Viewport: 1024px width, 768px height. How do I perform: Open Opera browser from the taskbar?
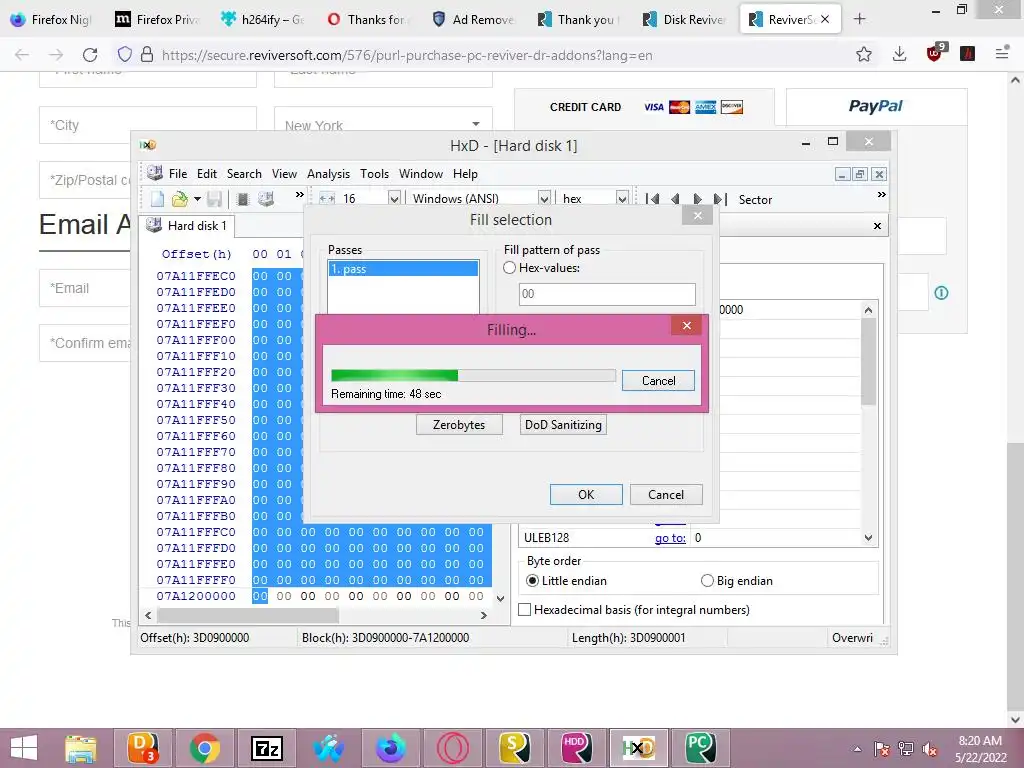453,748
